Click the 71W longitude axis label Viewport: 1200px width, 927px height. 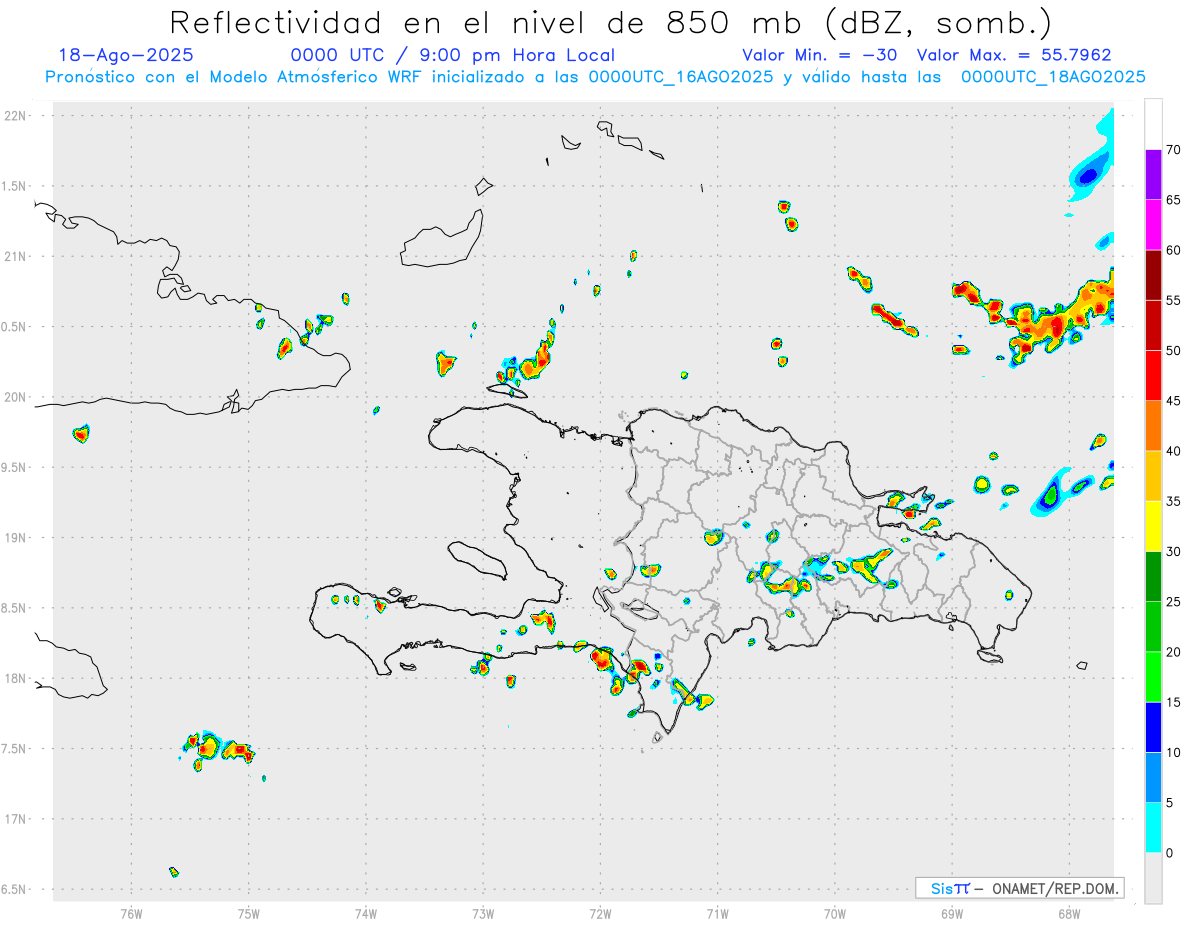717,913
